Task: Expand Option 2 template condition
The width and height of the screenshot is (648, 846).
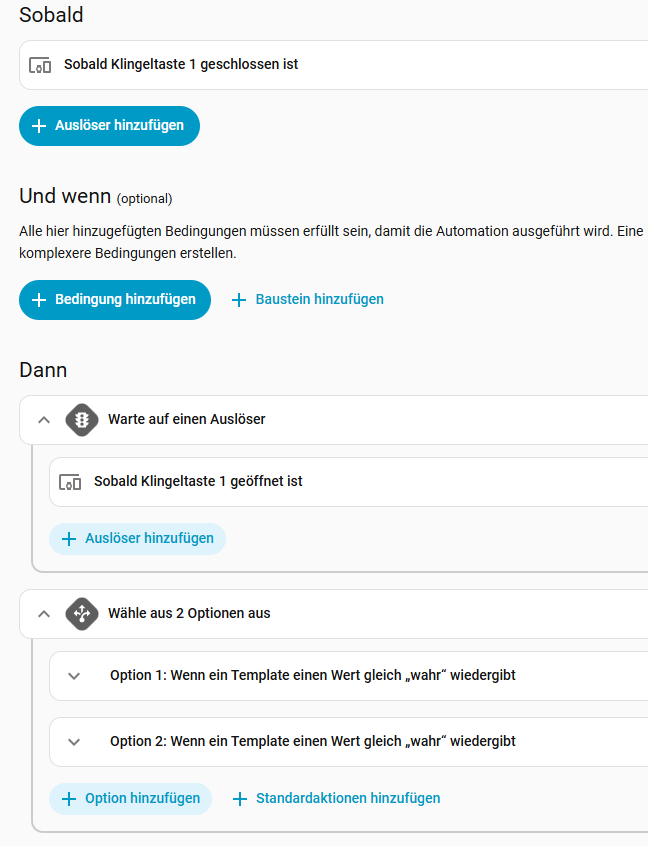Action: pyautogui.click(x=73, y=742)
